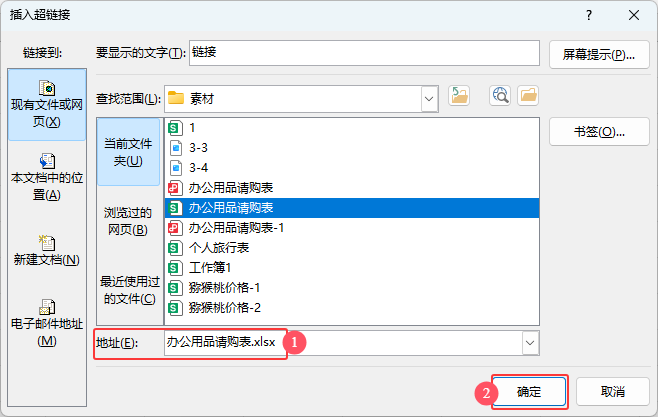
Task: Open the Bookmark (书签) button
Action: (x=599, y=132)
